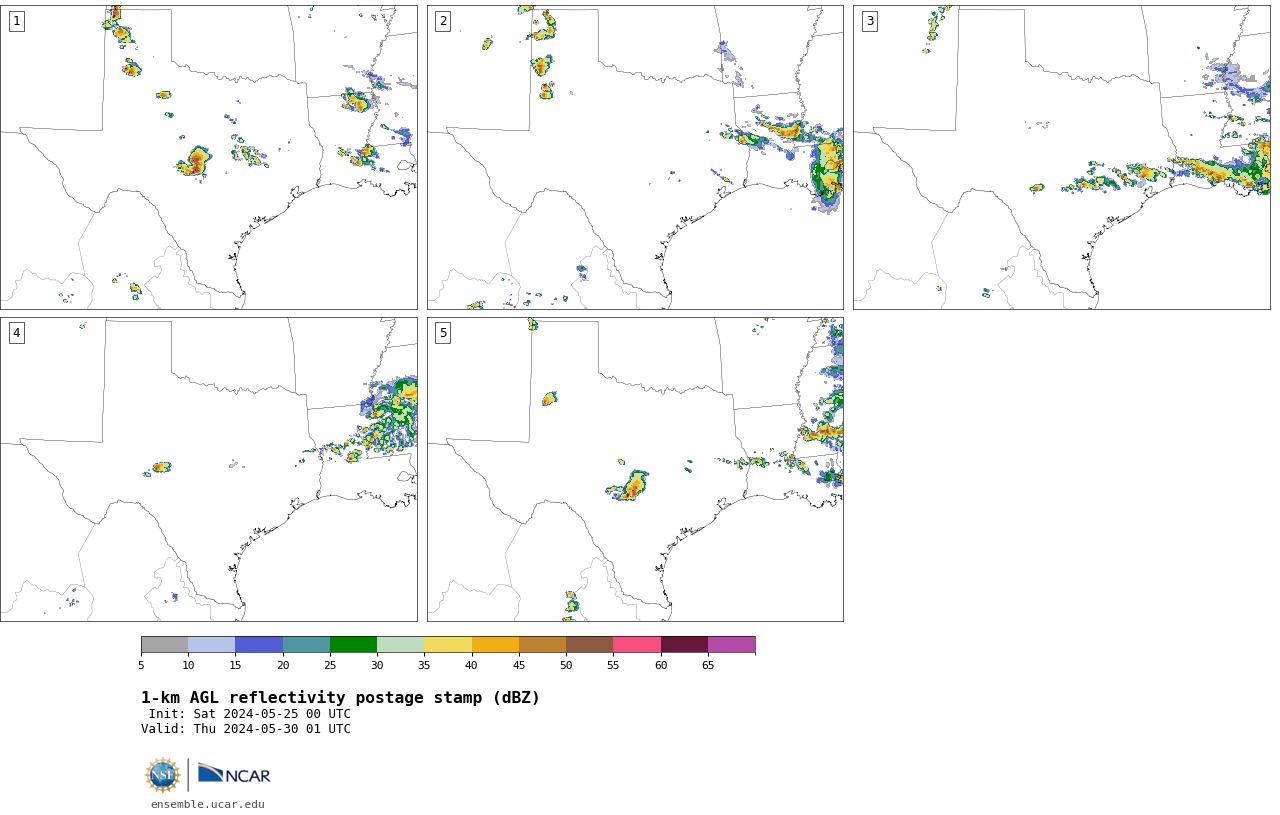The height and width of the screenshot is (815, 1280).
Task: Click the colorbar tick label 50
Action: pyautogui.click(x=566, y=665)
